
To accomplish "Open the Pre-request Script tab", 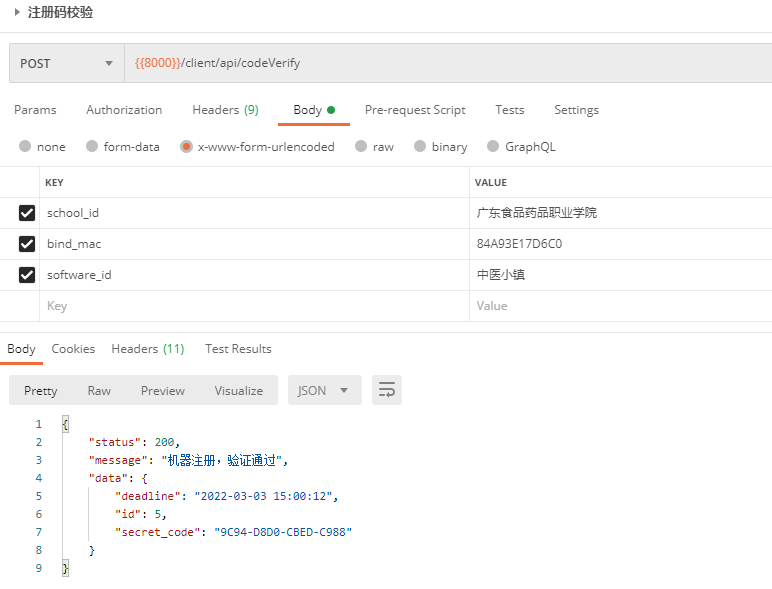I will click(x=415, y=110).
